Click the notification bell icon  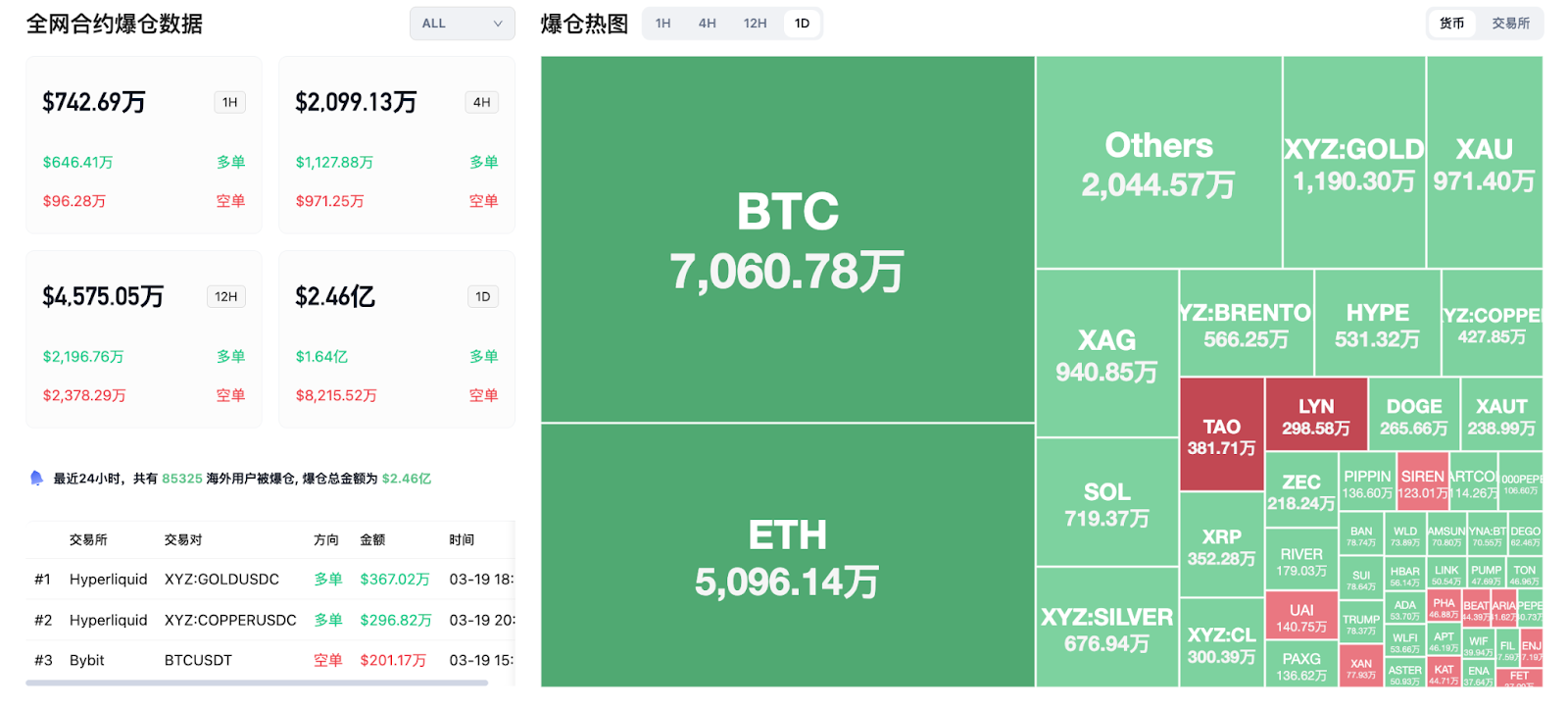click(37, 478)
